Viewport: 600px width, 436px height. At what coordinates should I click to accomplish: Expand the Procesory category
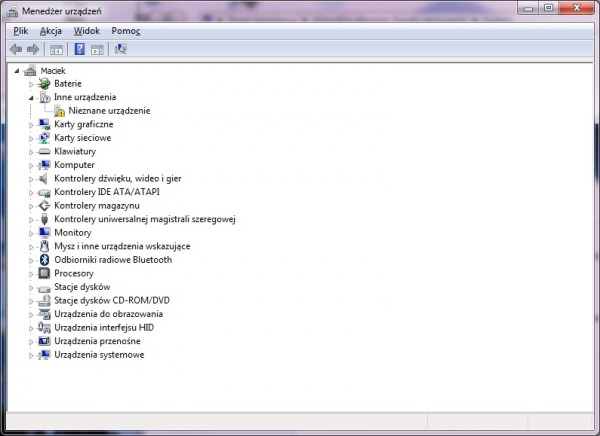click(31, 274)
